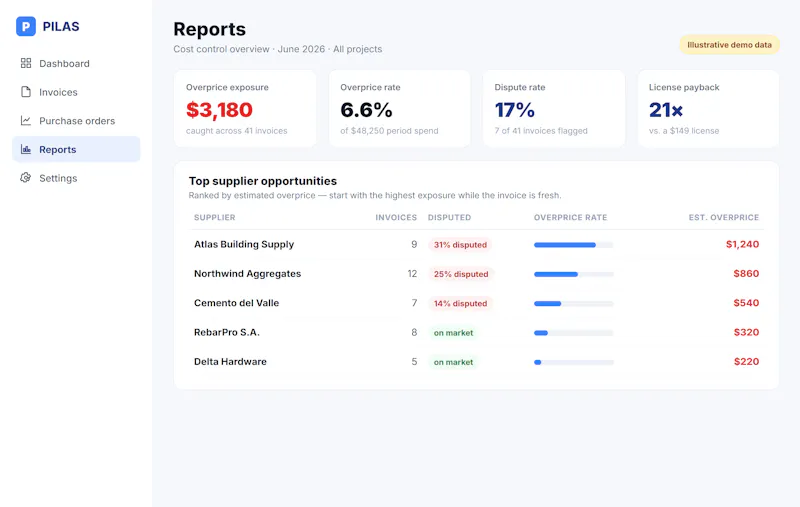800x507 pixels.
Task: Open the Overprice rate 6.6% card
Action: tap(399, 109)
